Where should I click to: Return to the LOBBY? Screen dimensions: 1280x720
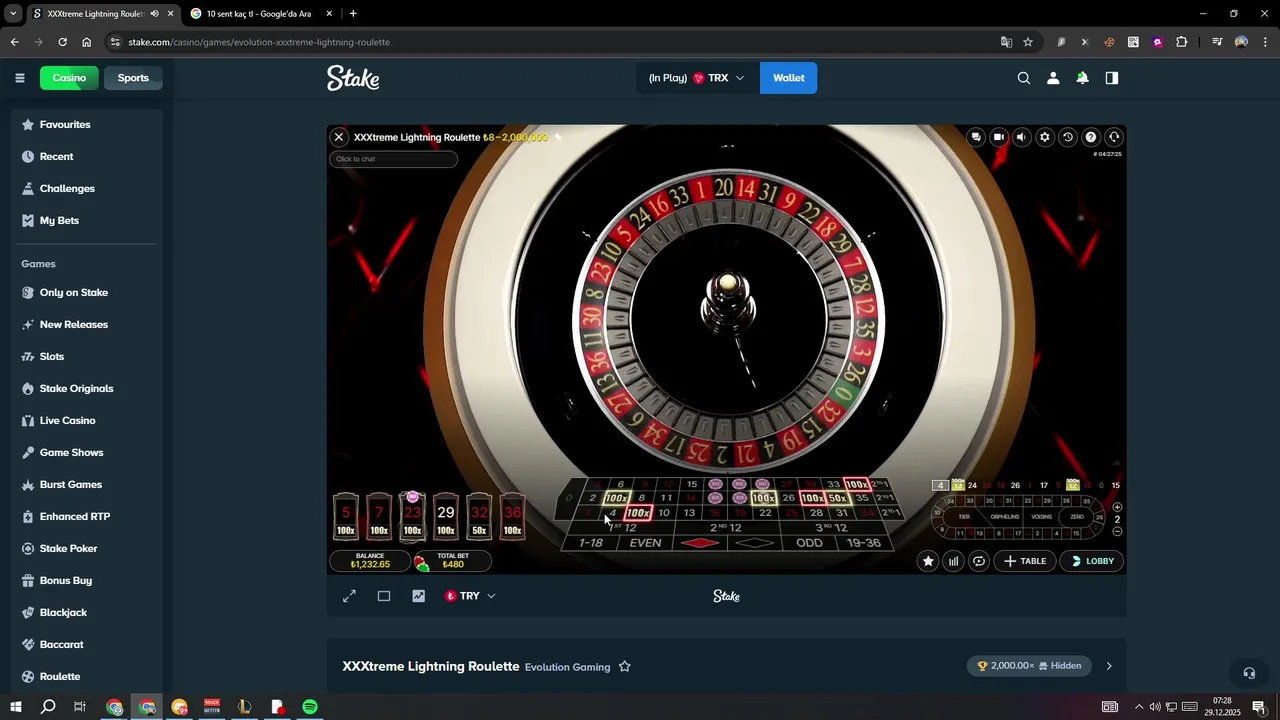pos(1092,561)
